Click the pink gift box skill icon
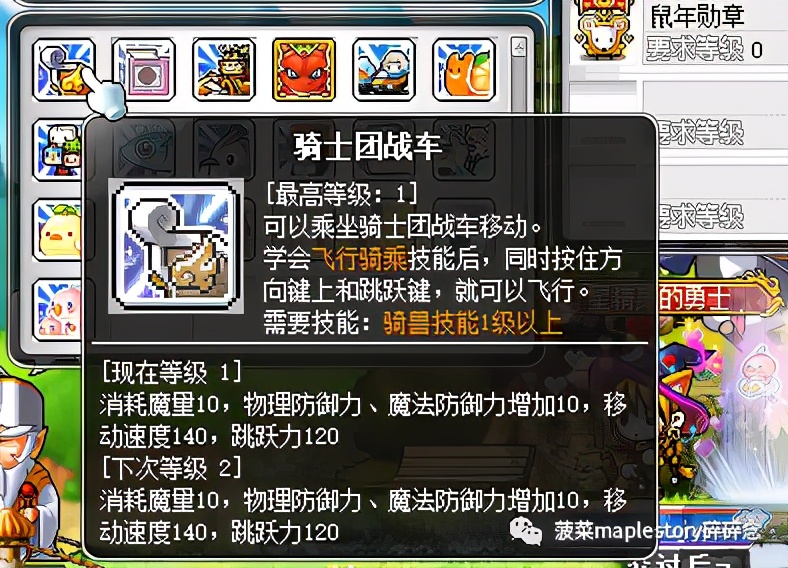Screen dimensions: 788x568 coord(144,70)
